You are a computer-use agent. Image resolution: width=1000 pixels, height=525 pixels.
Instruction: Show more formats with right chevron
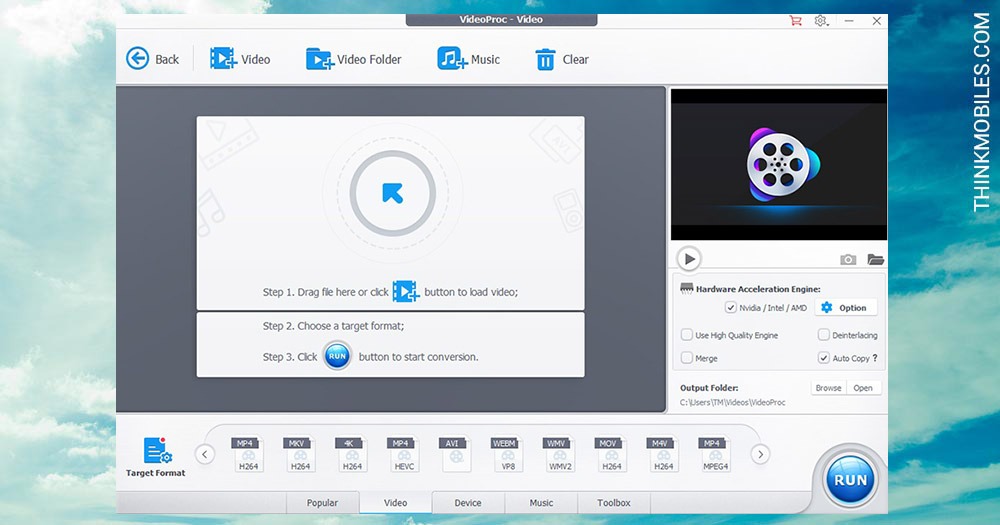tap(760, 454)
